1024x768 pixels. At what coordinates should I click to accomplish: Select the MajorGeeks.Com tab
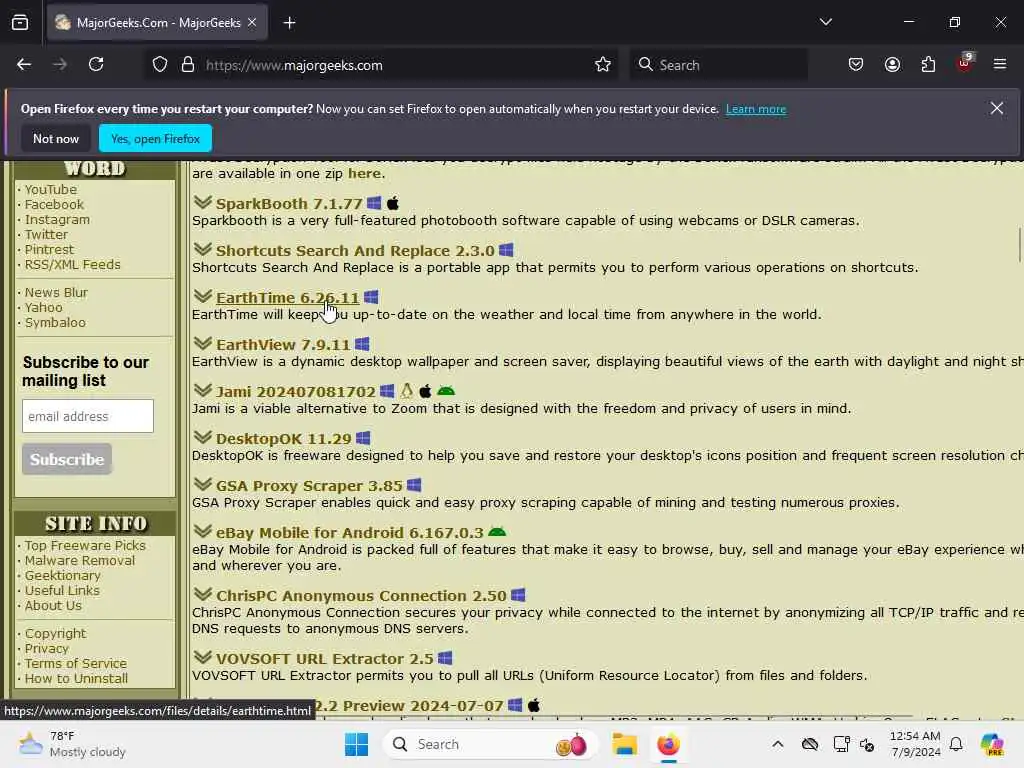[x=157, y=23]
